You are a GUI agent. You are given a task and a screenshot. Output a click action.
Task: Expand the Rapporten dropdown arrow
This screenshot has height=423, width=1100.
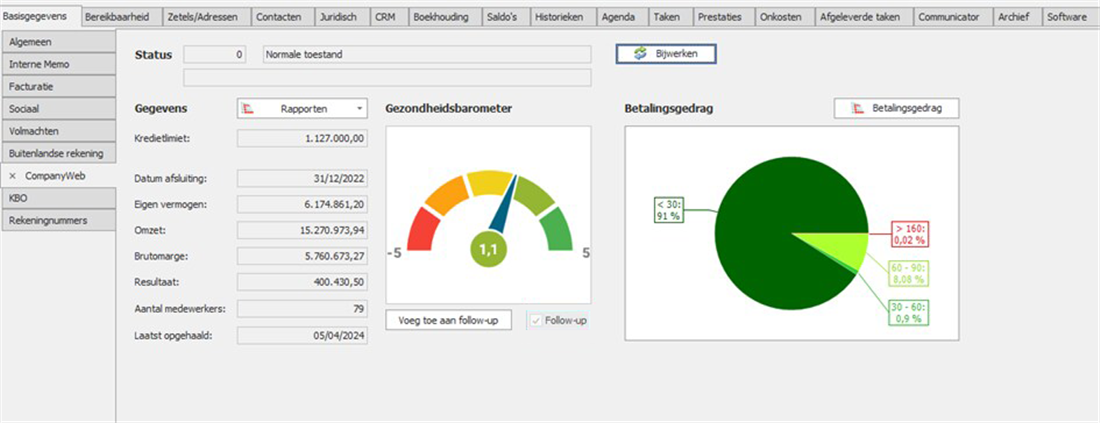coord(359,108)
